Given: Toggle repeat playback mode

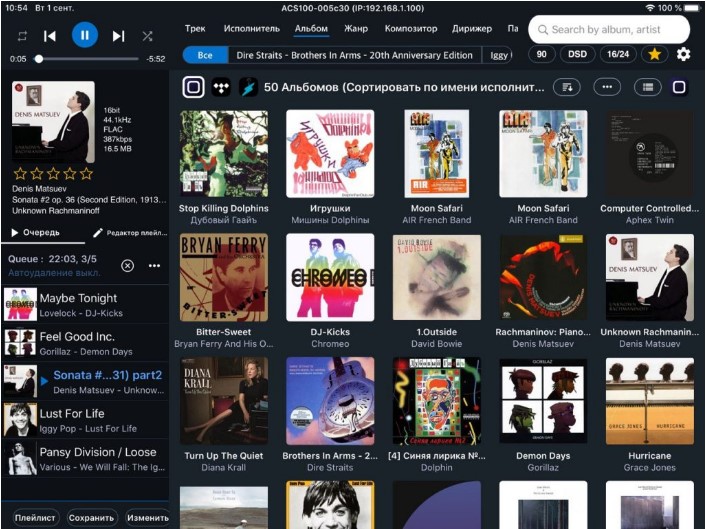Looking at the screenshot, I should click(x=22, y=36).
